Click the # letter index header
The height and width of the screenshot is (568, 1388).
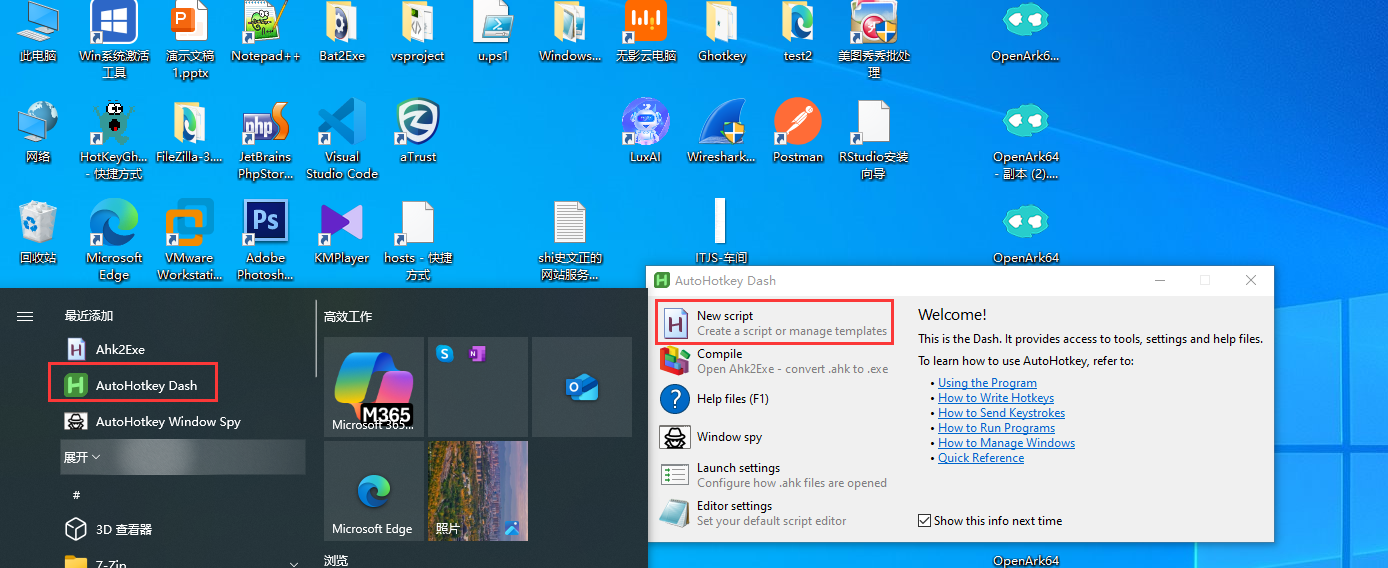76,494
